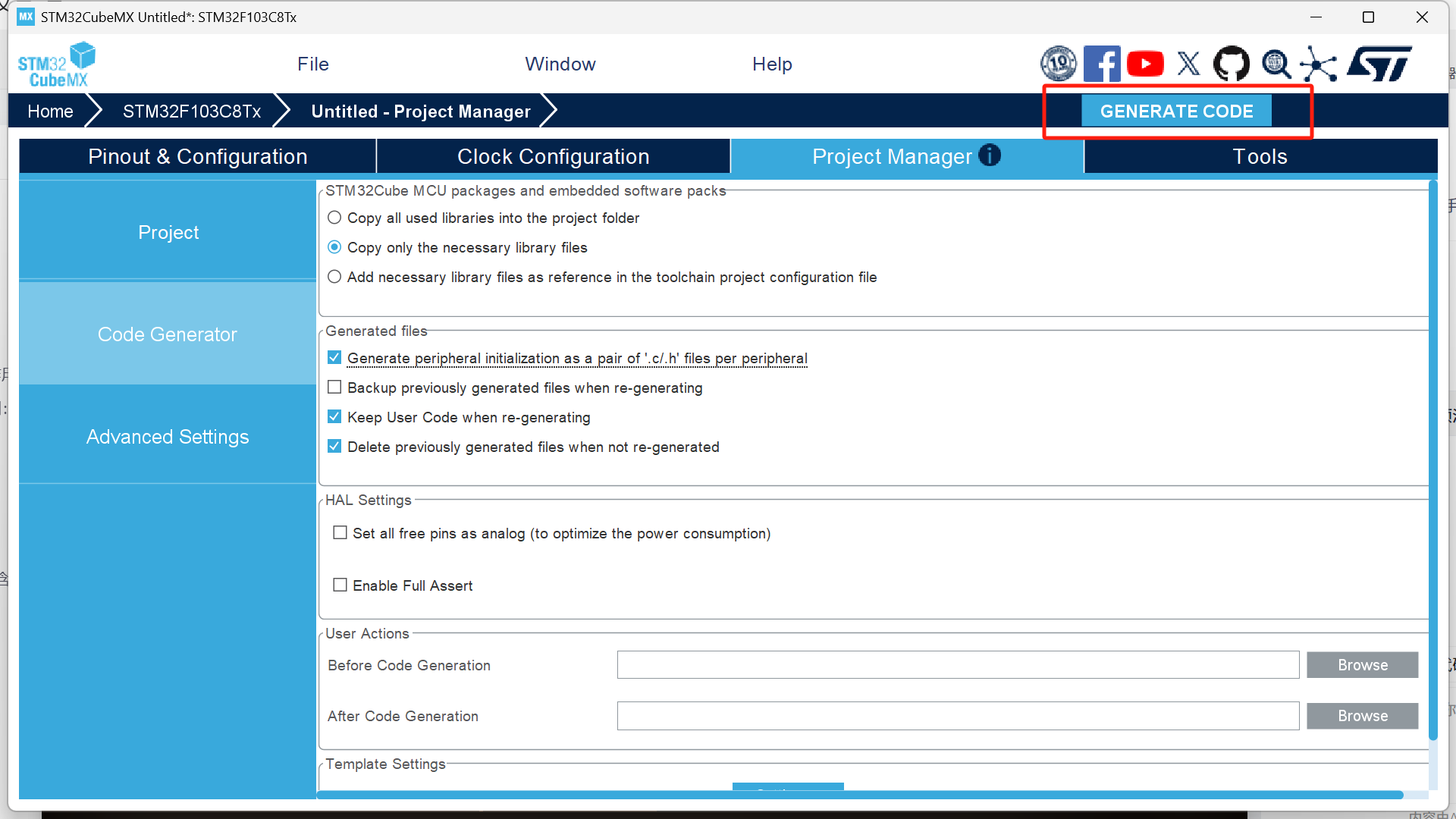
Task: Open the GitHub icon link
Action: (x=1232, y=64)
